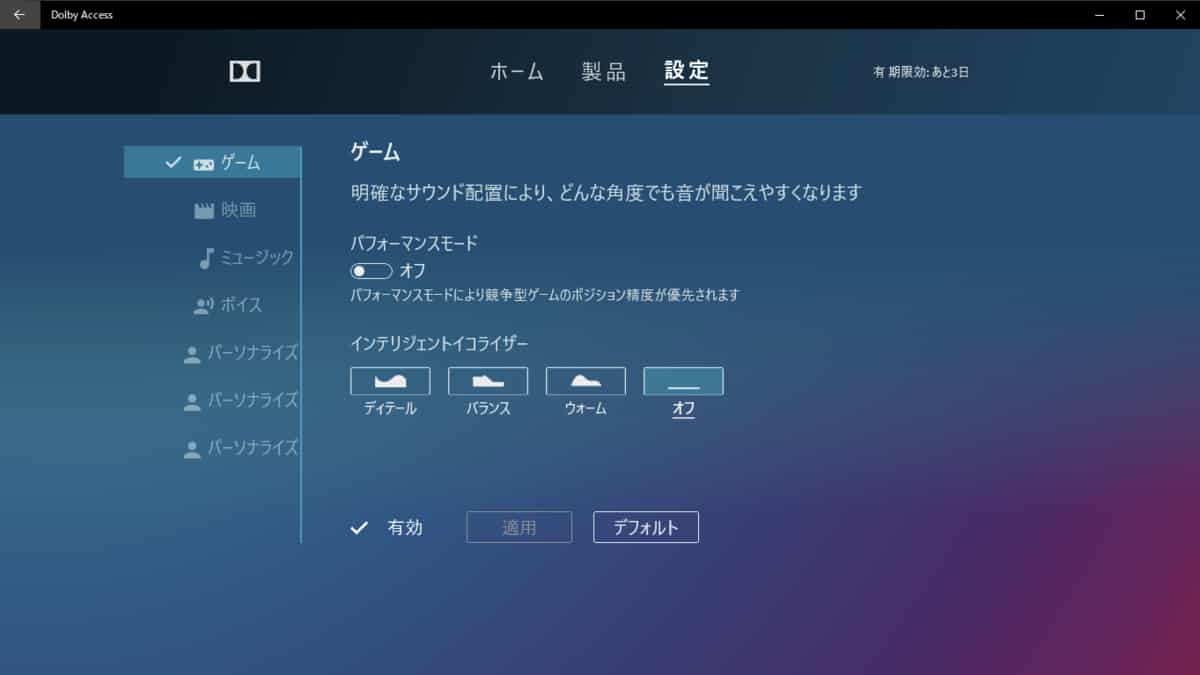Toggle the 有効 checkmark
The image size is (1200, 675).
[x=360, y=528]
